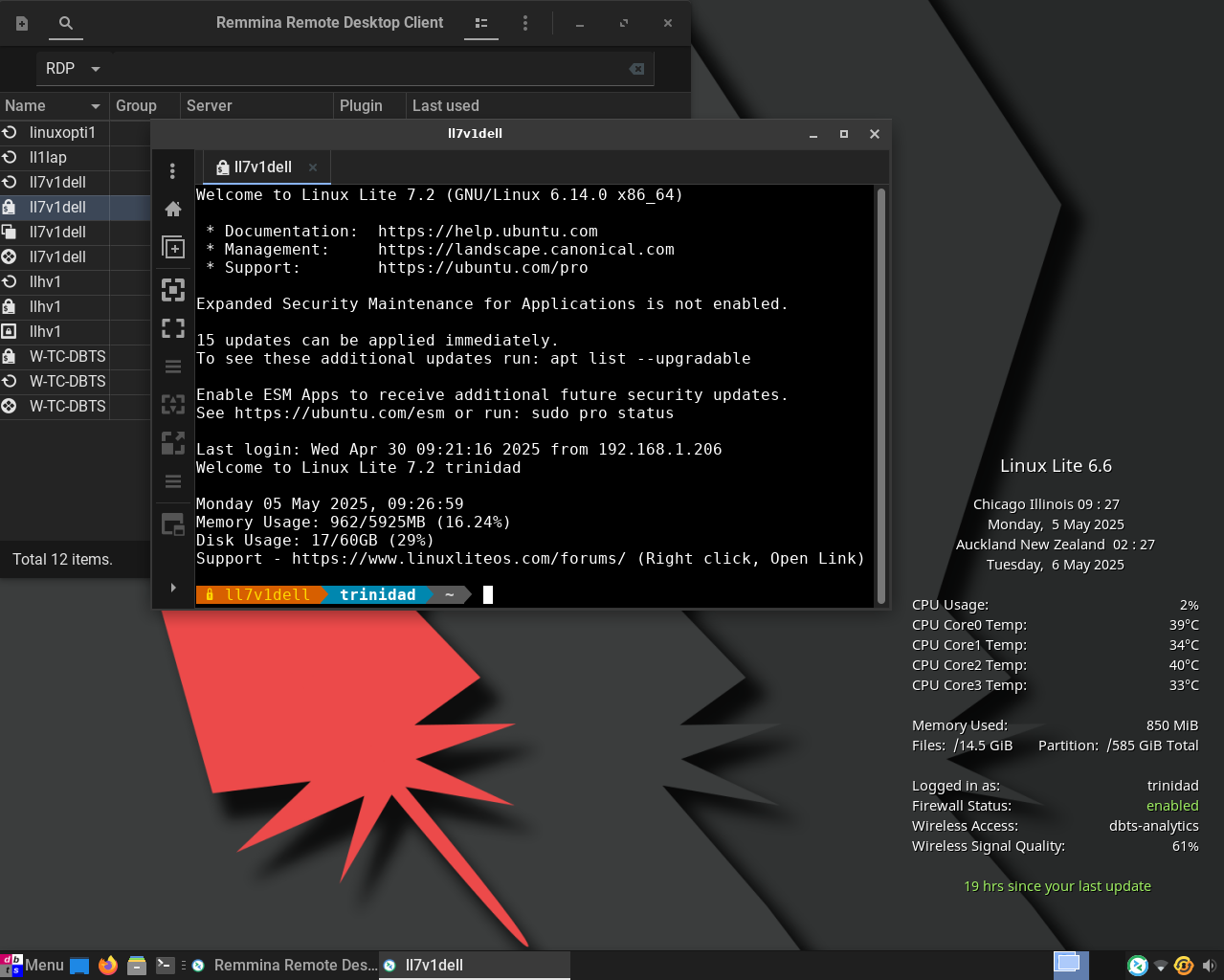Click the Plugin column header
1224x980 pixels.
[368, 105]
